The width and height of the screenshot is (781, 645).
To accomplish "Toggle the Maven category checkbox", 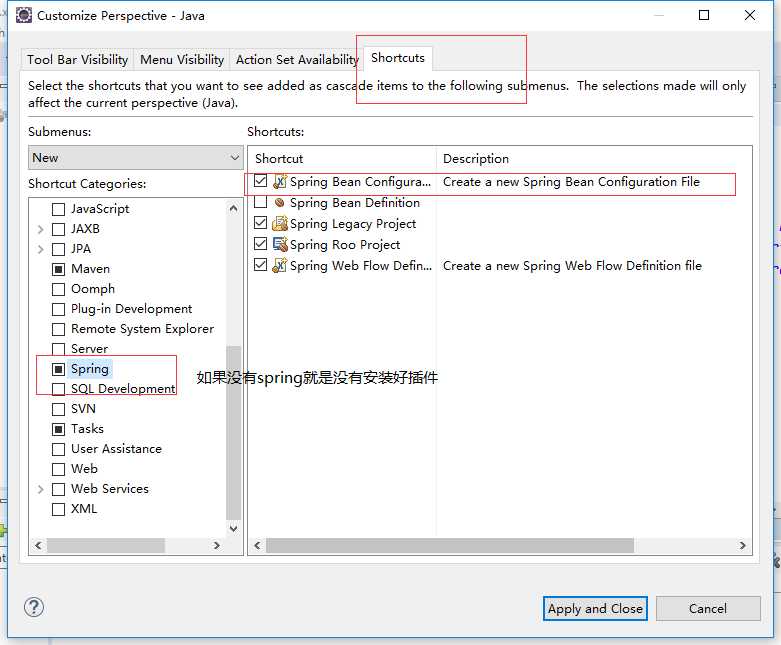I will click(58, 269).
